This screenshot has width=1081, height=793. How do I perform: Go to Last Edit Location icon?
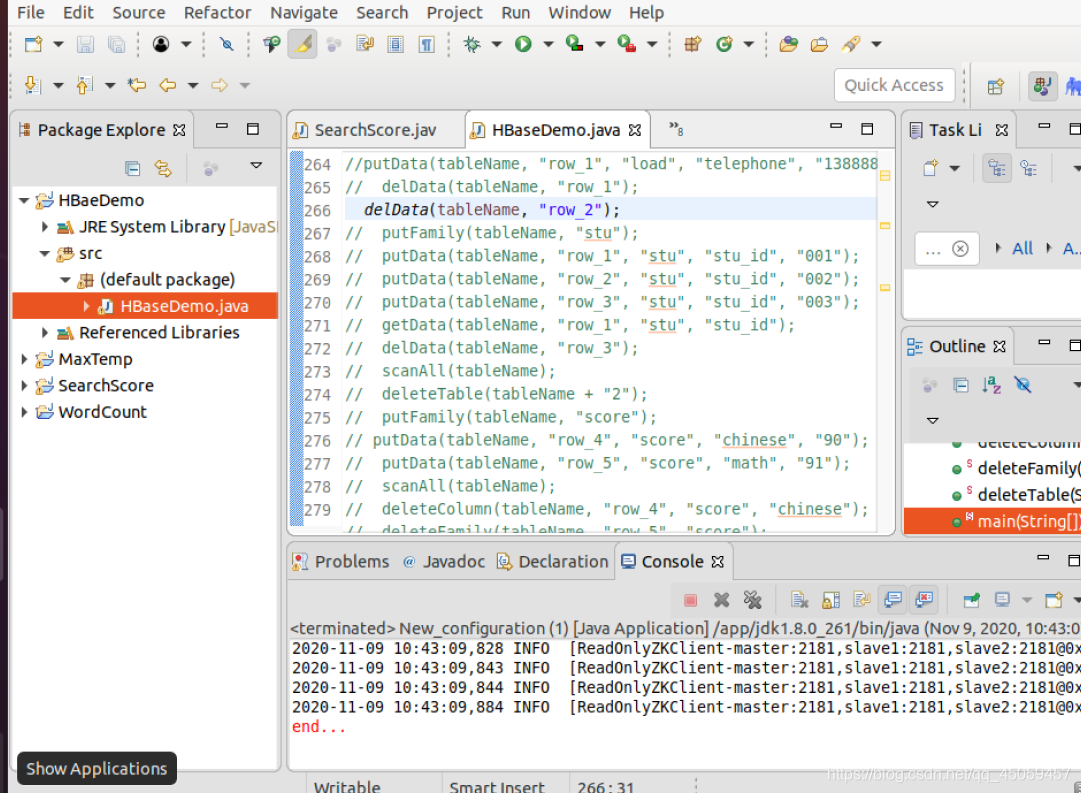pos(137,85)
